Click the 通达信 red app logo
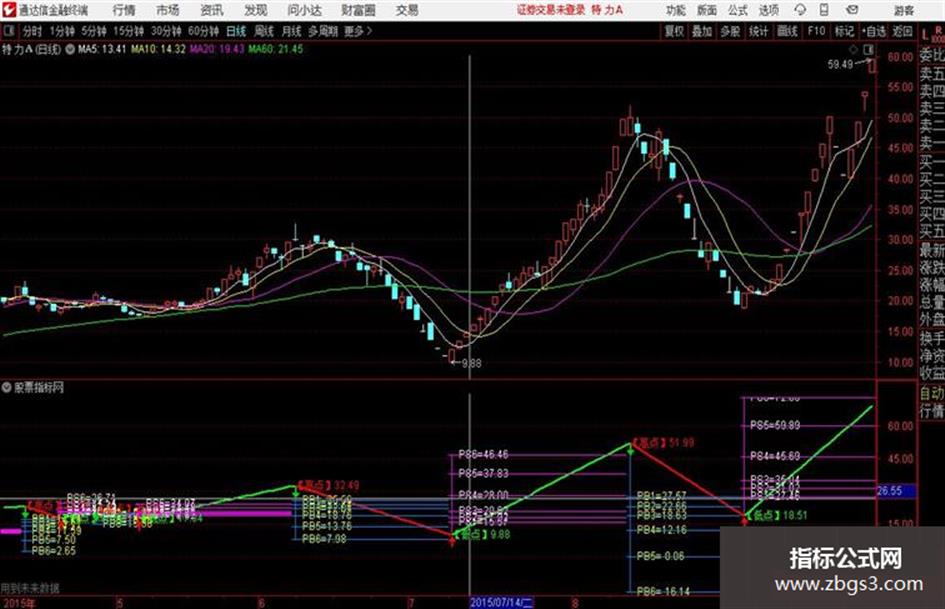This screenshot has width=945, height=609. click(8, 10)
